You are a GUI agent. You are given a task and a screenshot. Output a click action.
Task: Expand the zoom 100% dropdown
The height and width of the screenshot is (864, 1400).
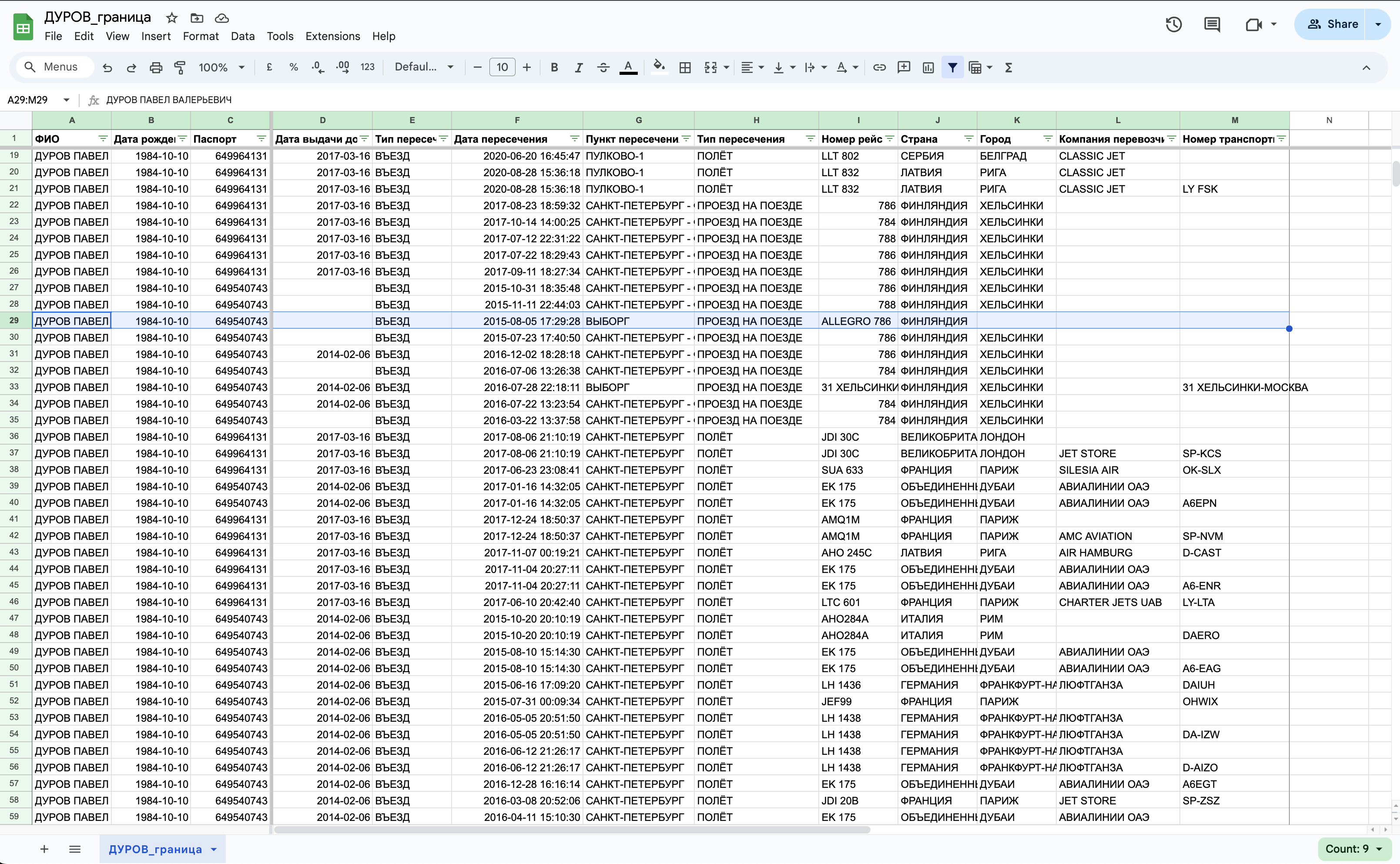click(222, 67)
